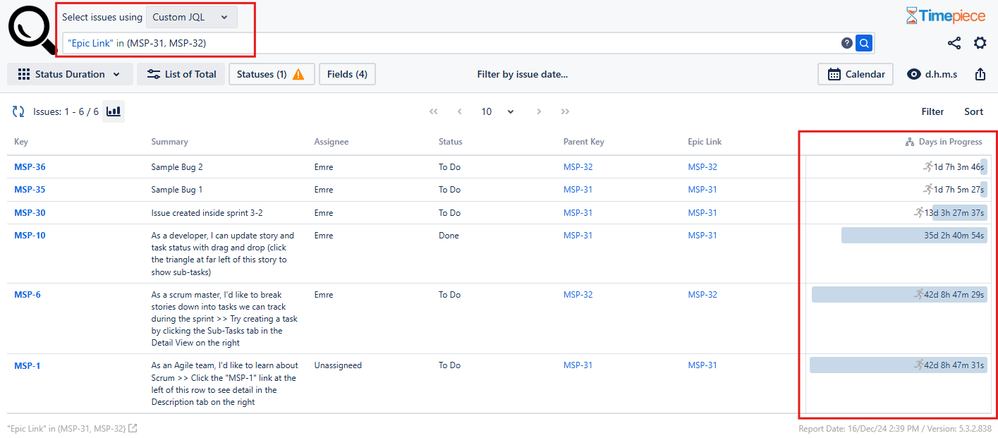998x438 pixels.
Task: Open issue MSP-35 key link
Action: [30, 190]
